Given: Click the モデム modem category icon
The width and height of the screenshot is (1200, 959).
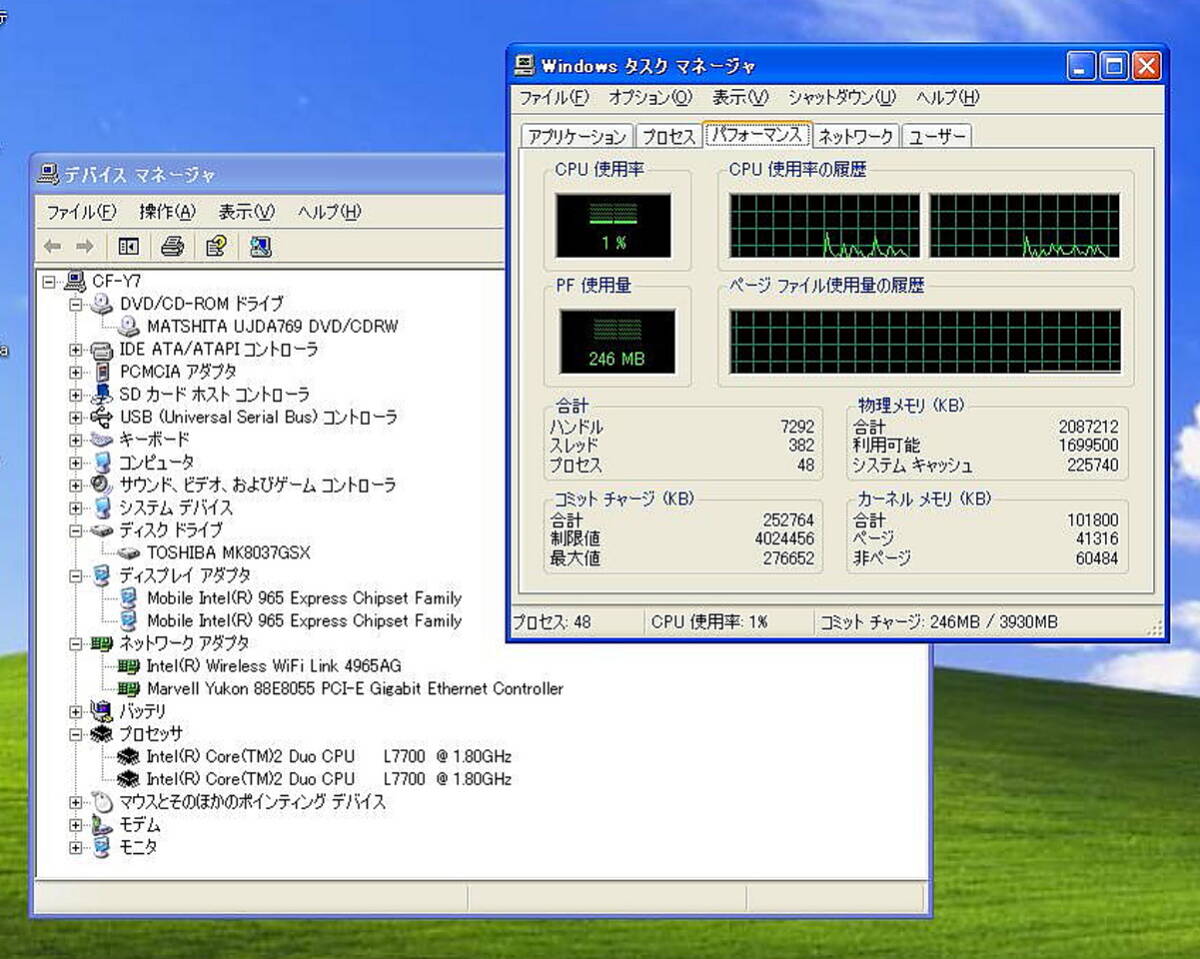Looking at the screenshot, I should [x=102, y=825].
